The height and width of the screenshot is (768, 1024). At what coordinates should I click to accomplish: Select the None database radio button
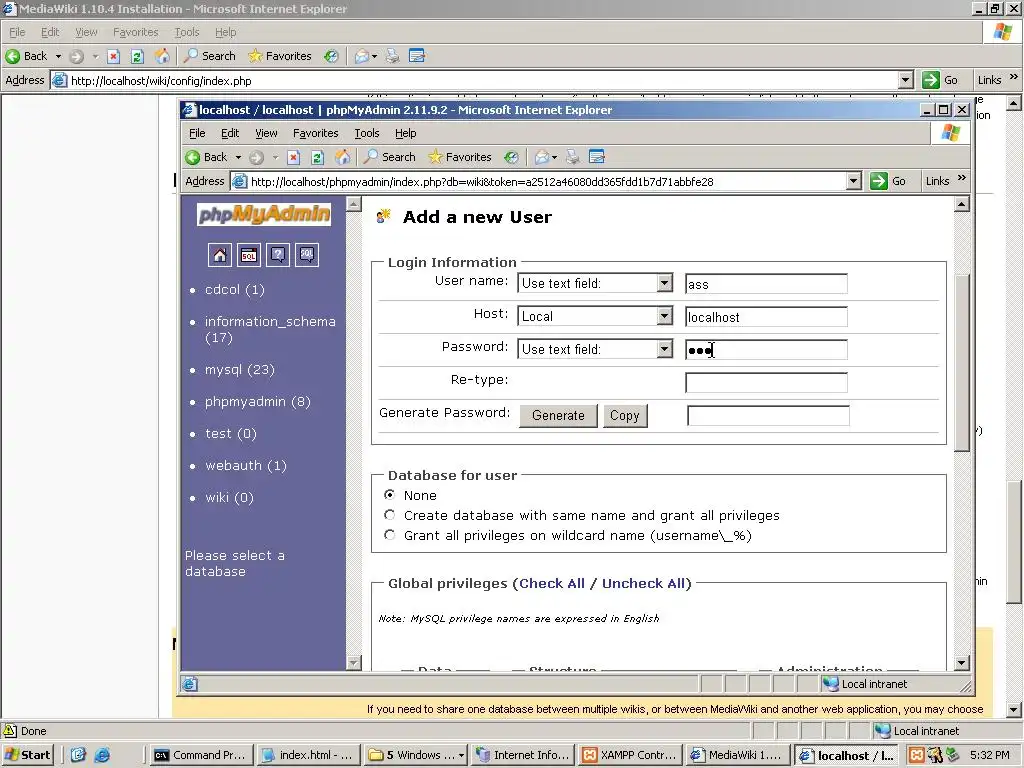point(390,495)
